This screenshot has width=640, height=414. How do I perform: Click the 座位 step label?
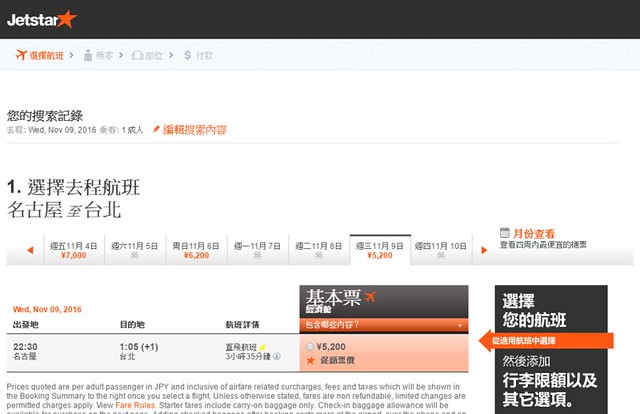(x=154, y=56)
